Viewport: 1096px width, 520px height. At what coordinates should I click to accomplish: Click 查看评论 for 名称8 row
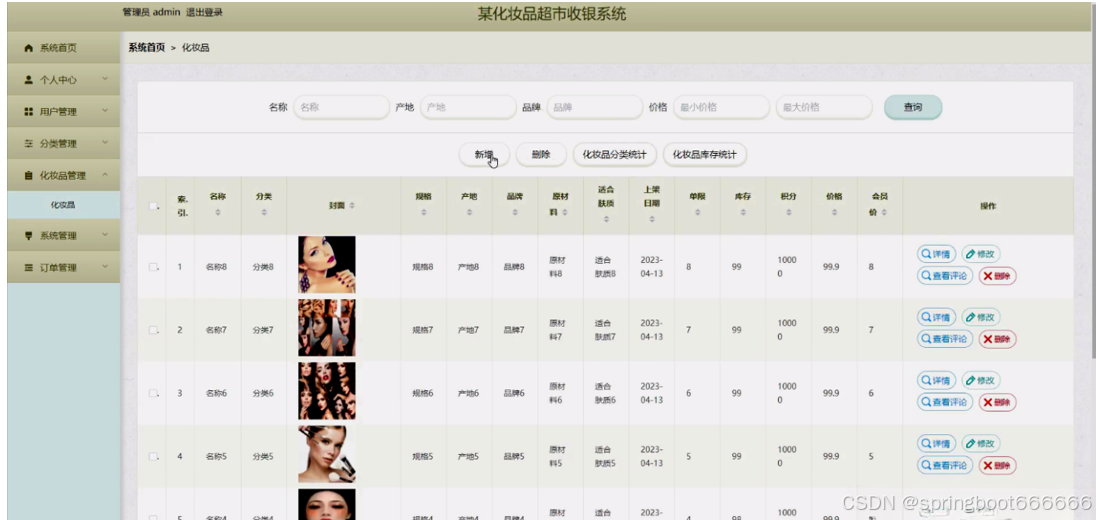[944, 276]
